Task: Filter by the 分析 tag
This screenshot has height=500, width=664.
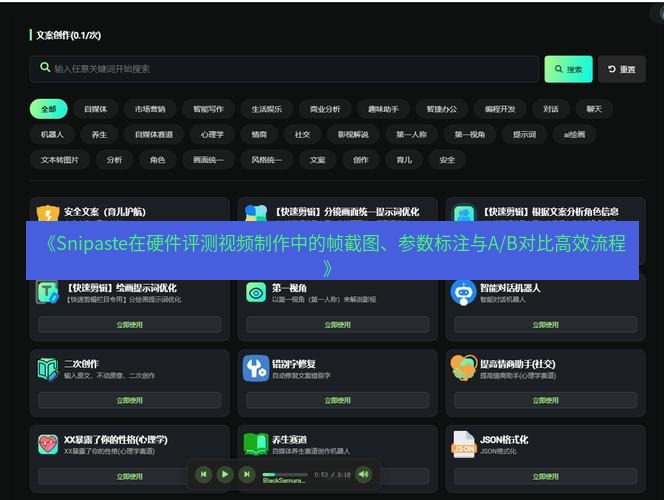Action: 114,160
